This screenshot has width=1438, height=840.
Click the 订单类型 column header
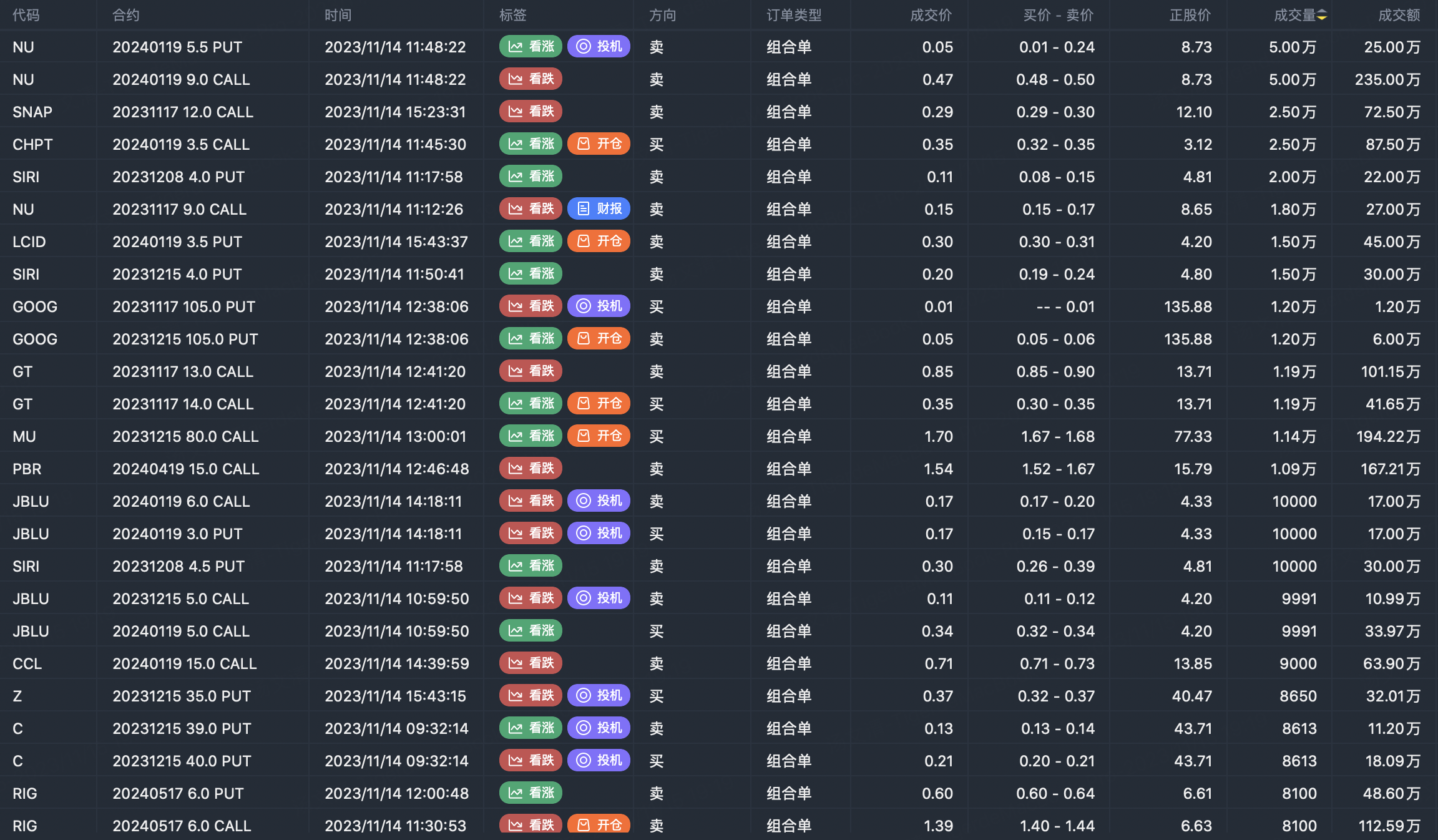click(794, 15)
